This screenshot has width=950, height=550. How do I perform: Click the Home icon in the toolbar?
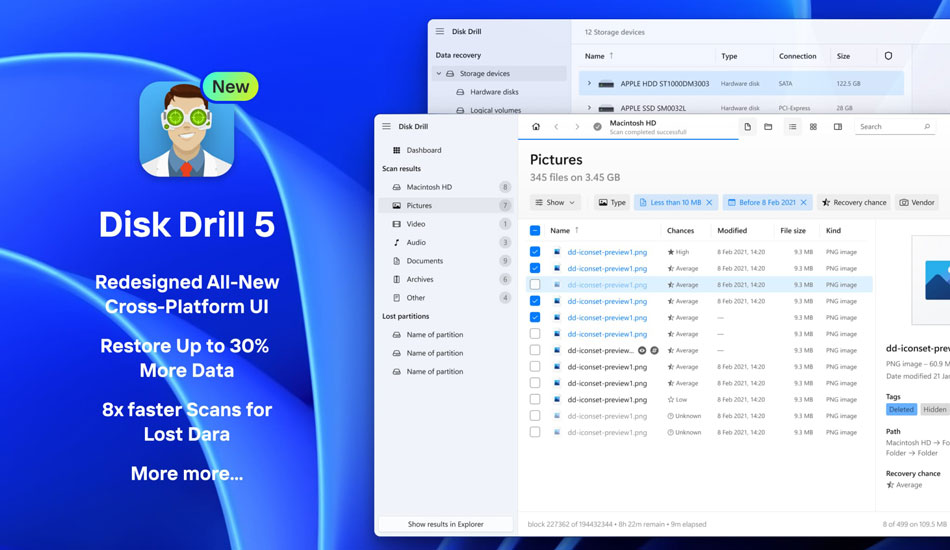536,127
